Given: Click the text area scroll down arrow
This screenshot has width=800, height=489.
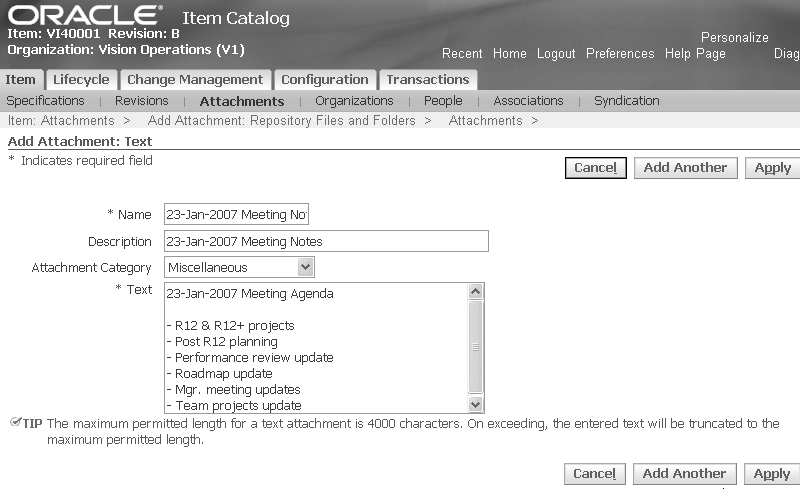Looking at the screenshot, I should [476, 405].
